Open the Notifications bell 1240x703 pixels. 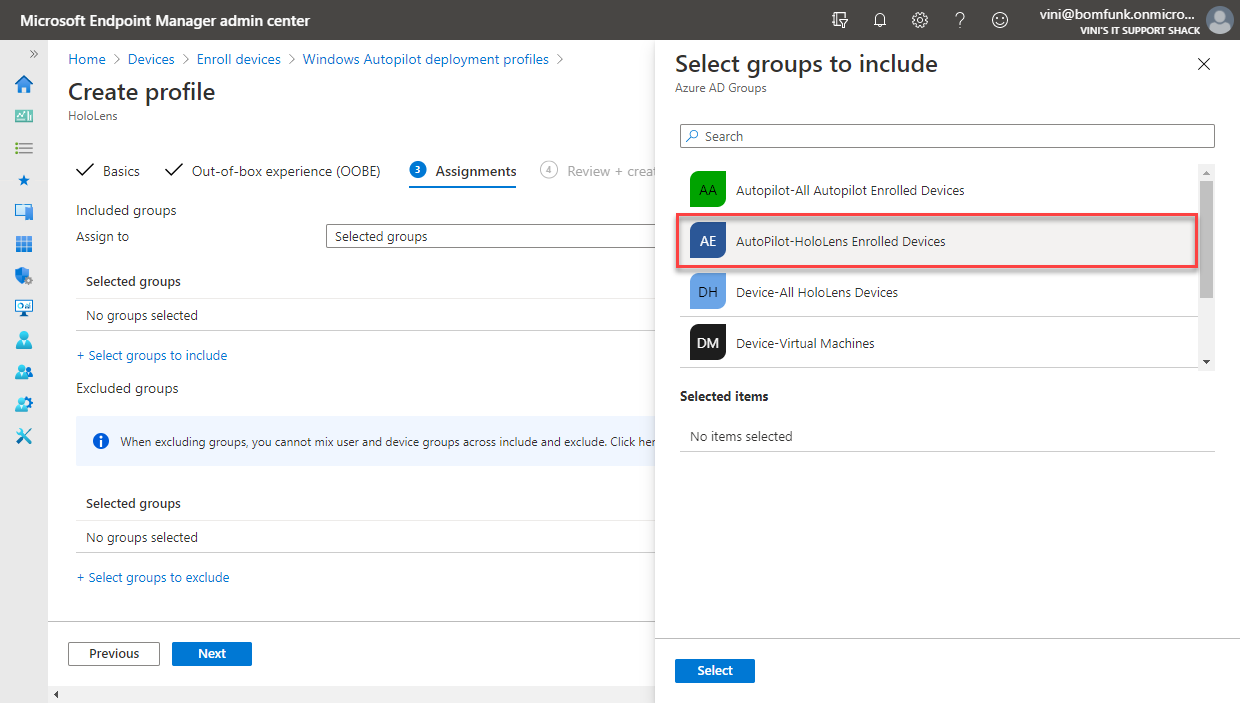(880, 20)
